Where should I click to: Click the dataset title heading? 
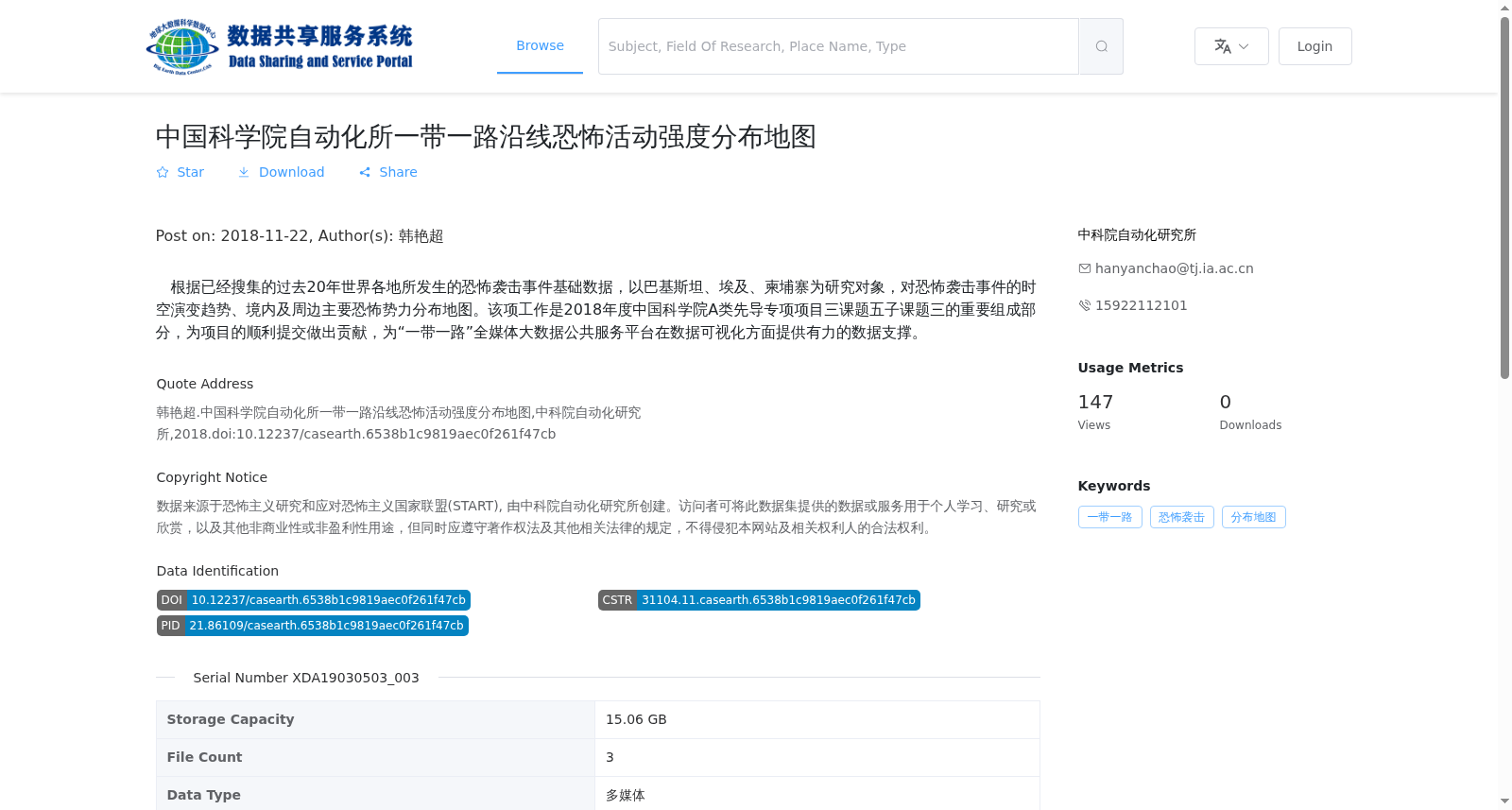coord(486,137)
